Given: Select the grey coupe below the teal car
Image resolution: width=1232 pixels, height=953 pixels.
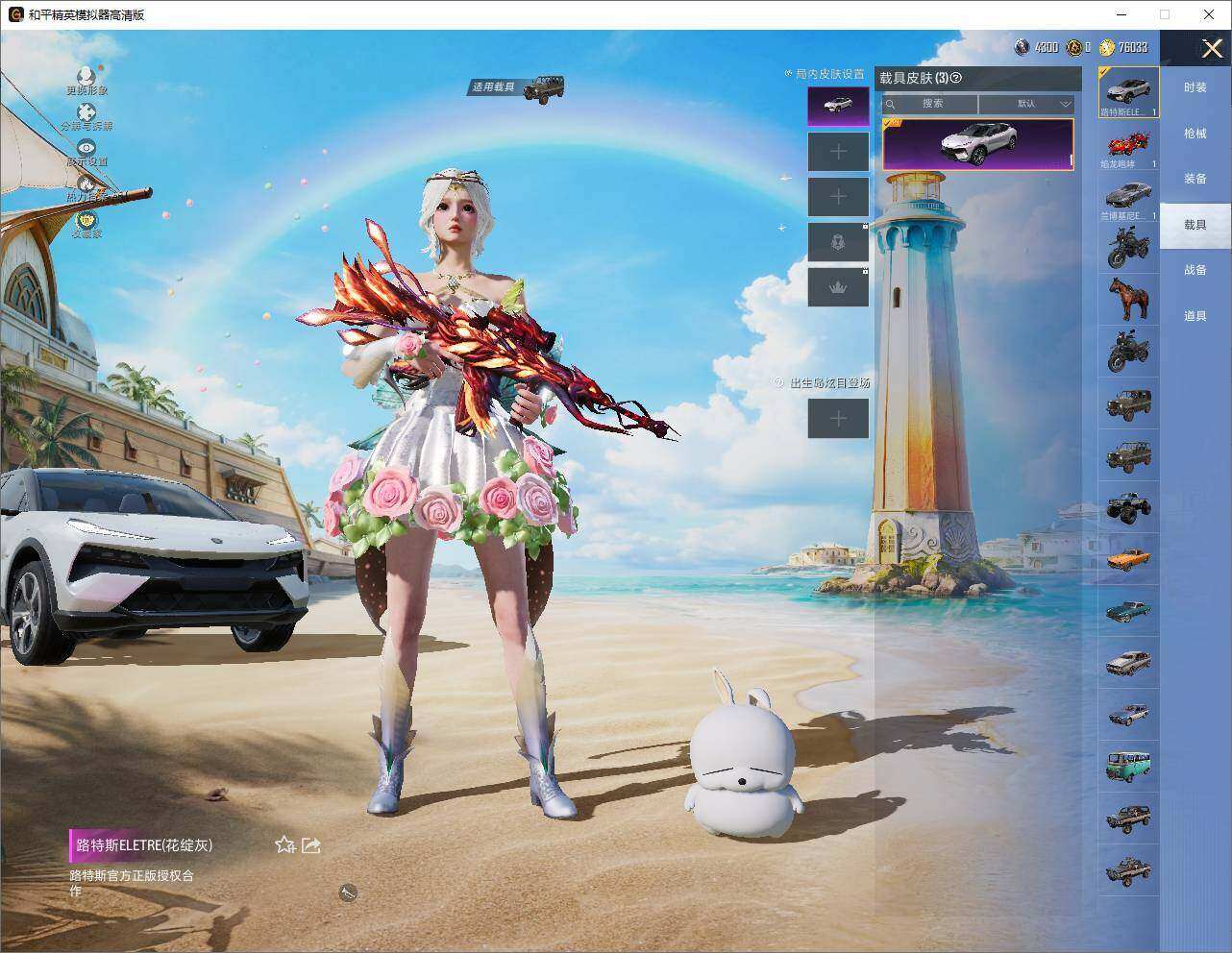Looking at the screenshot, I should [x=1128, y=663].
